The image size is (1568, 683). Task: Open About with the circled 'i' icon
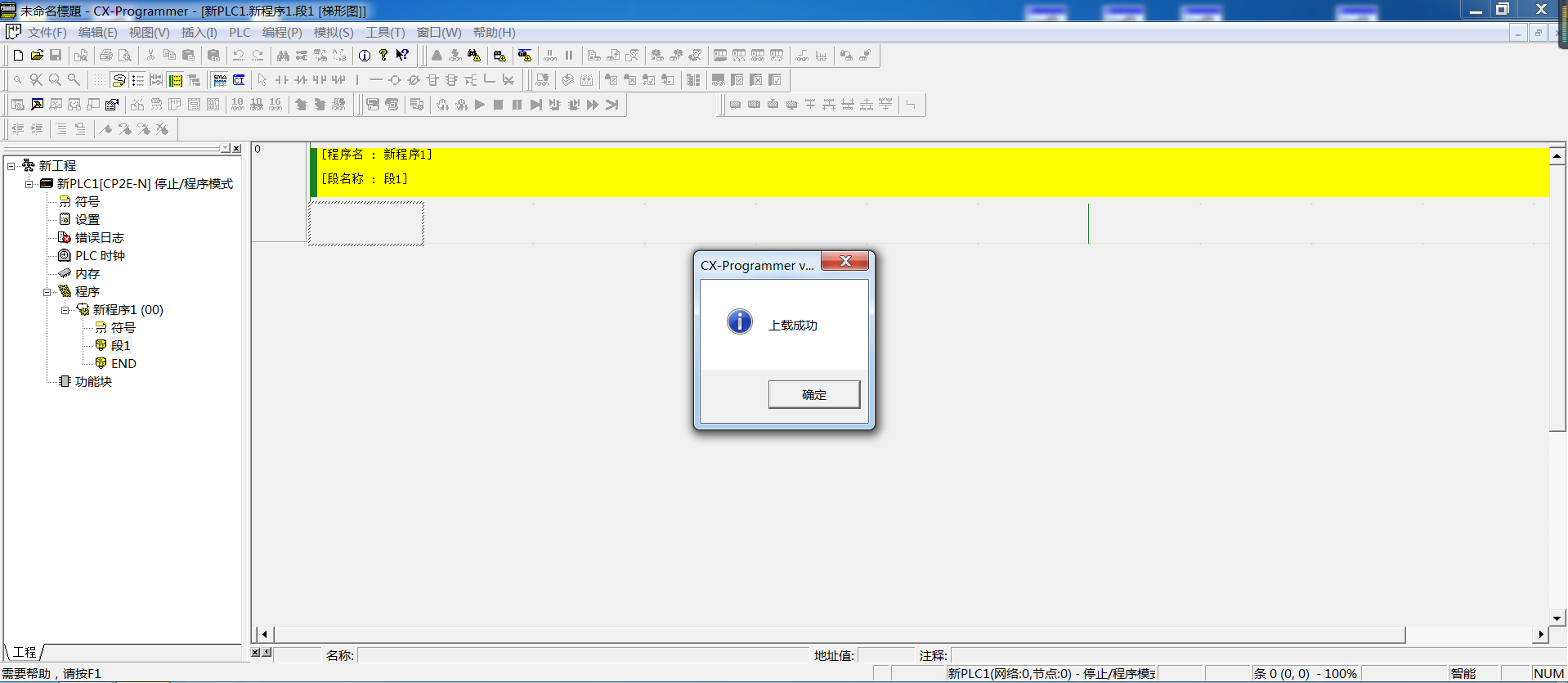(365, 56)
